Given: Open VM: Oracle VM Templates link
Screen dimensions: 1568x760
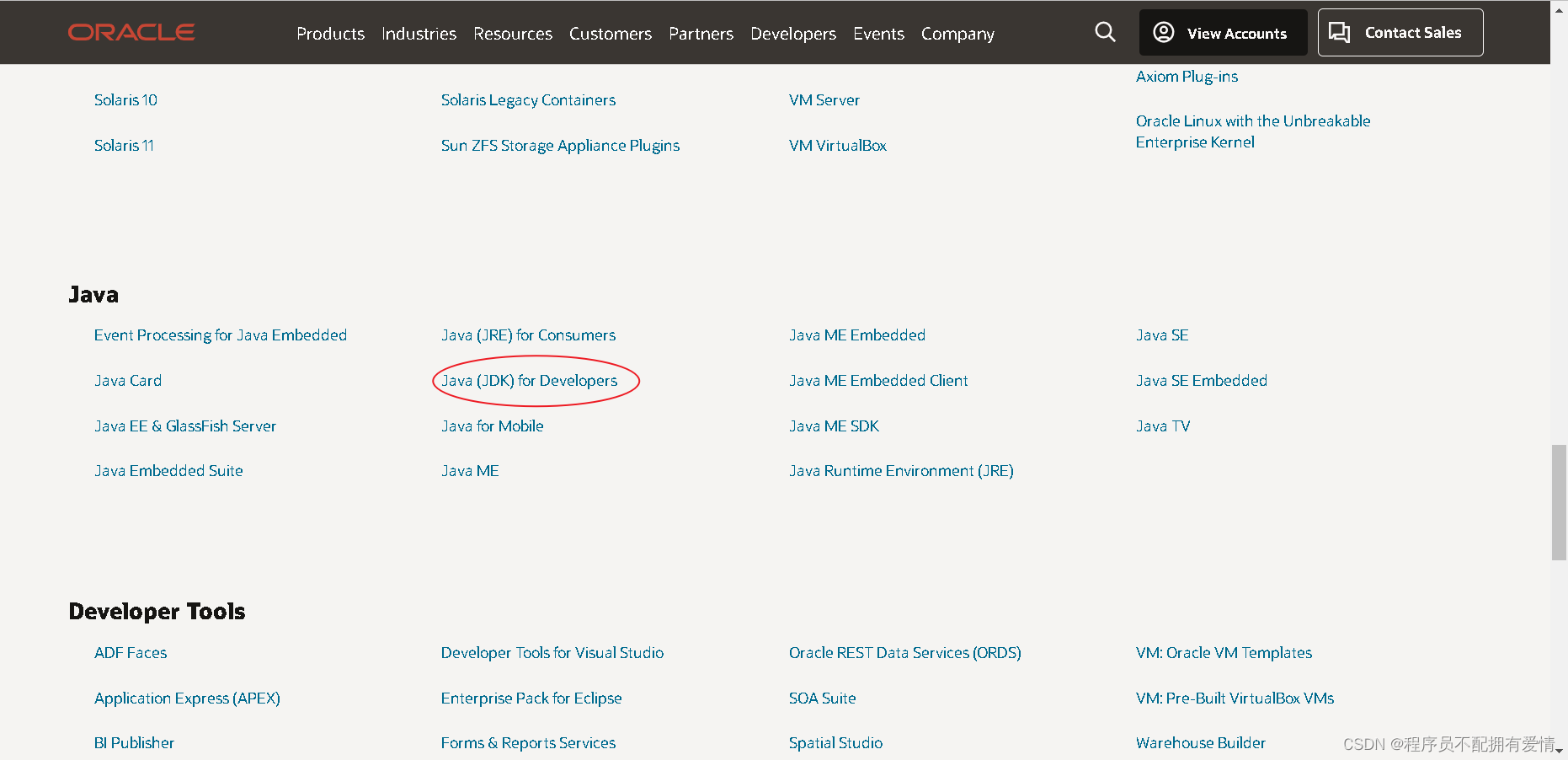Looking at the screenshot, I should pos(1224,653).
